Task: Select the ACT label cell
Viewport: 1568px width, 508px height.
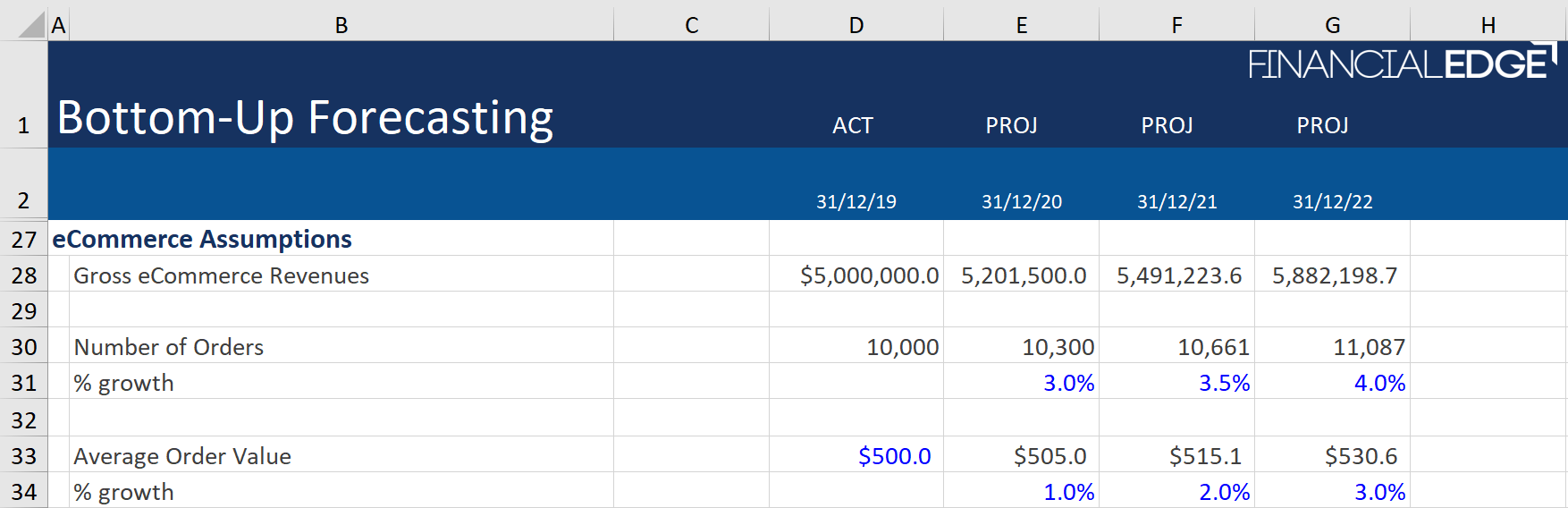Action: click(853, 125)
